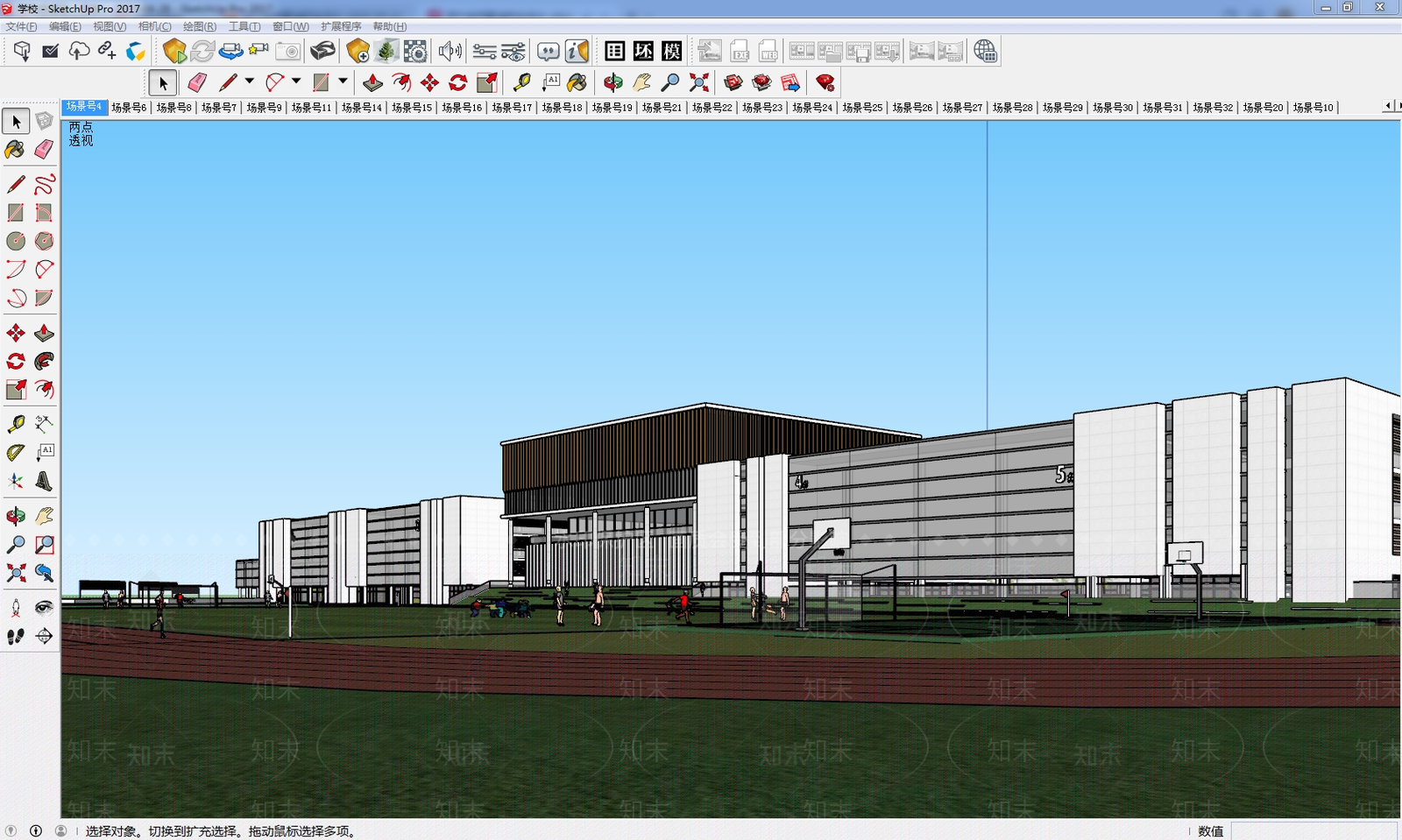The height and width of the screenshot is (840, 1402).
Task: Expand the arc tool dropdown arrow
Action: point(296,81)
